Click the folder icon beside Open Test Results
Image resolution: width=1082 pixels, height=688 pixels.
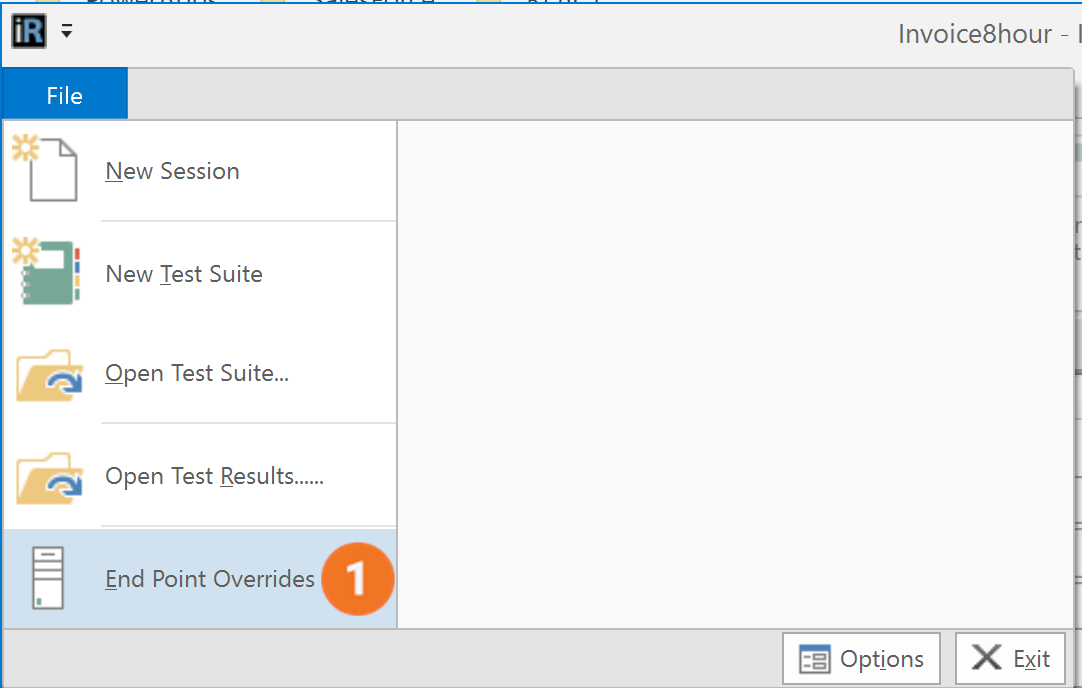click(x=46, y=478)
